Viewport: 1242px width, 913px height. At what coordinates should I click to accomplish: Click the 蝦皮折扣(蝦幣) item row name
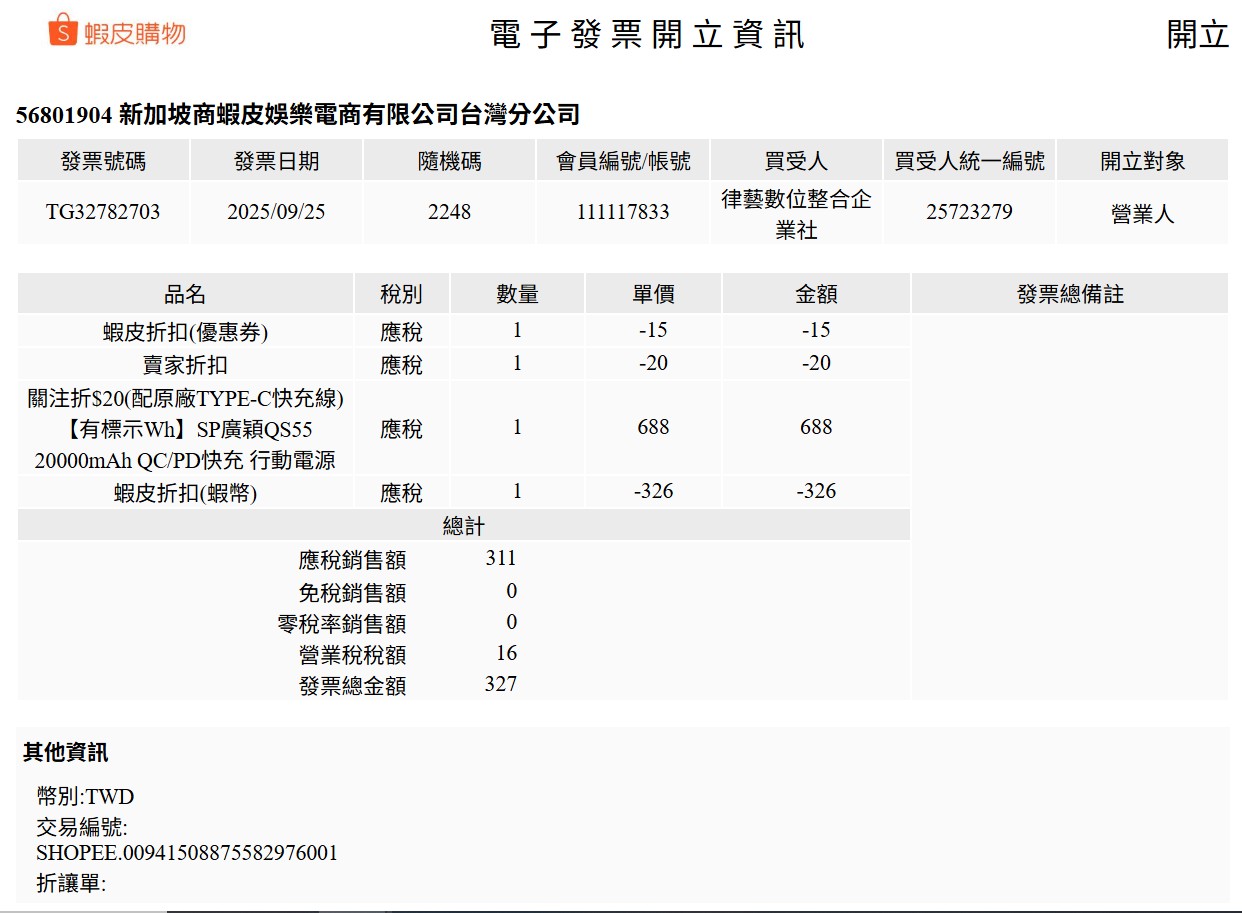click(x=185, y=493)
